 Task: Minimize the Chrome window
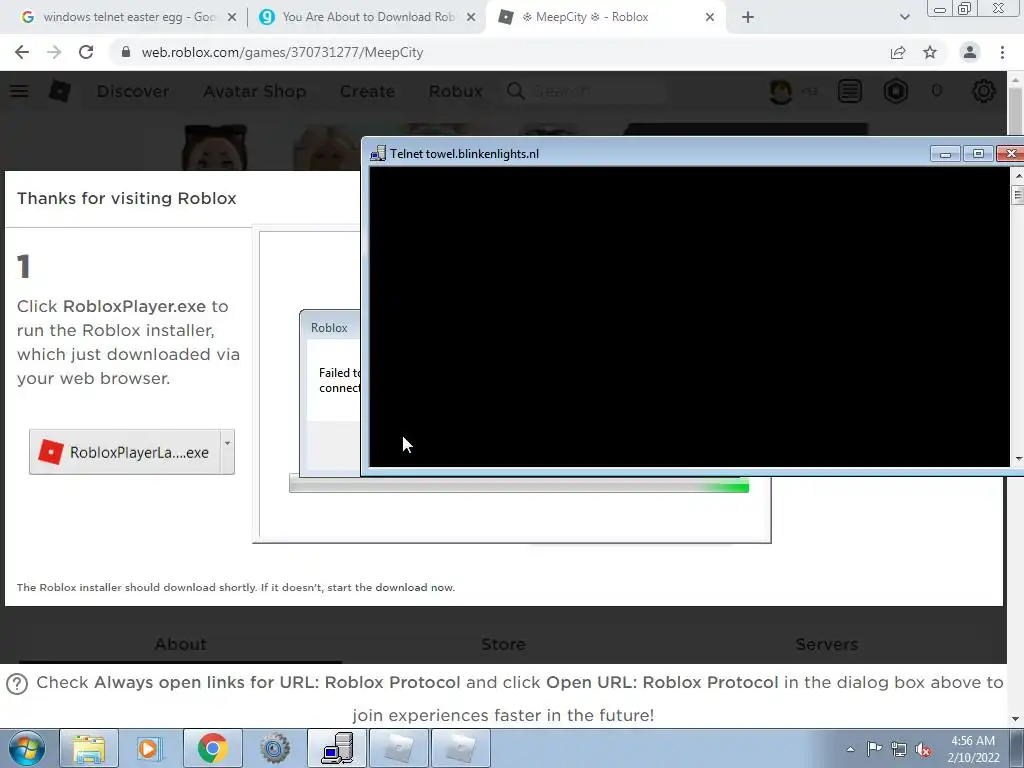[x=940, y=8]
